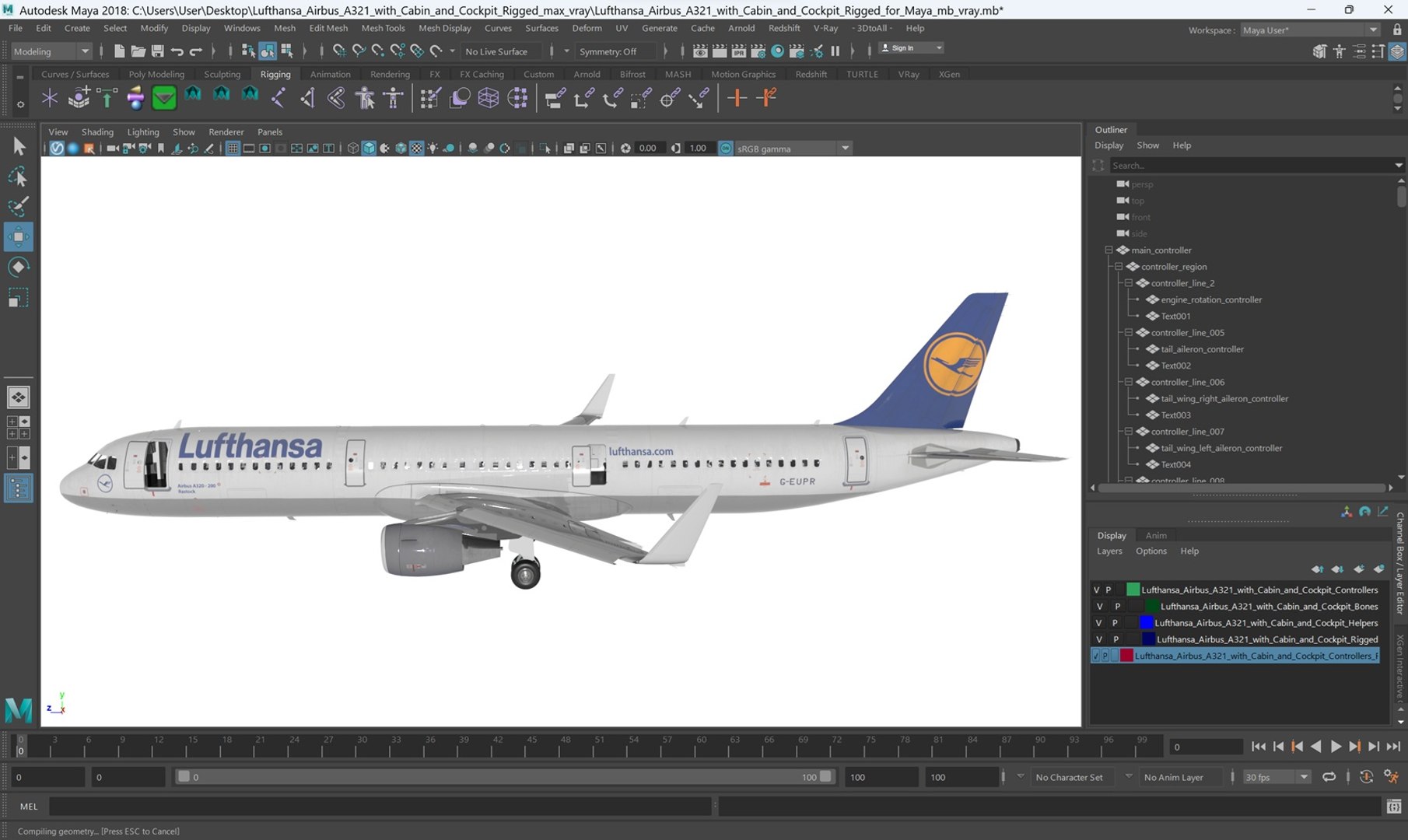Image resolution: width=1408 pixels, height=840 pixels.
Task: Click the Sign In button
Action: (910, 48)
